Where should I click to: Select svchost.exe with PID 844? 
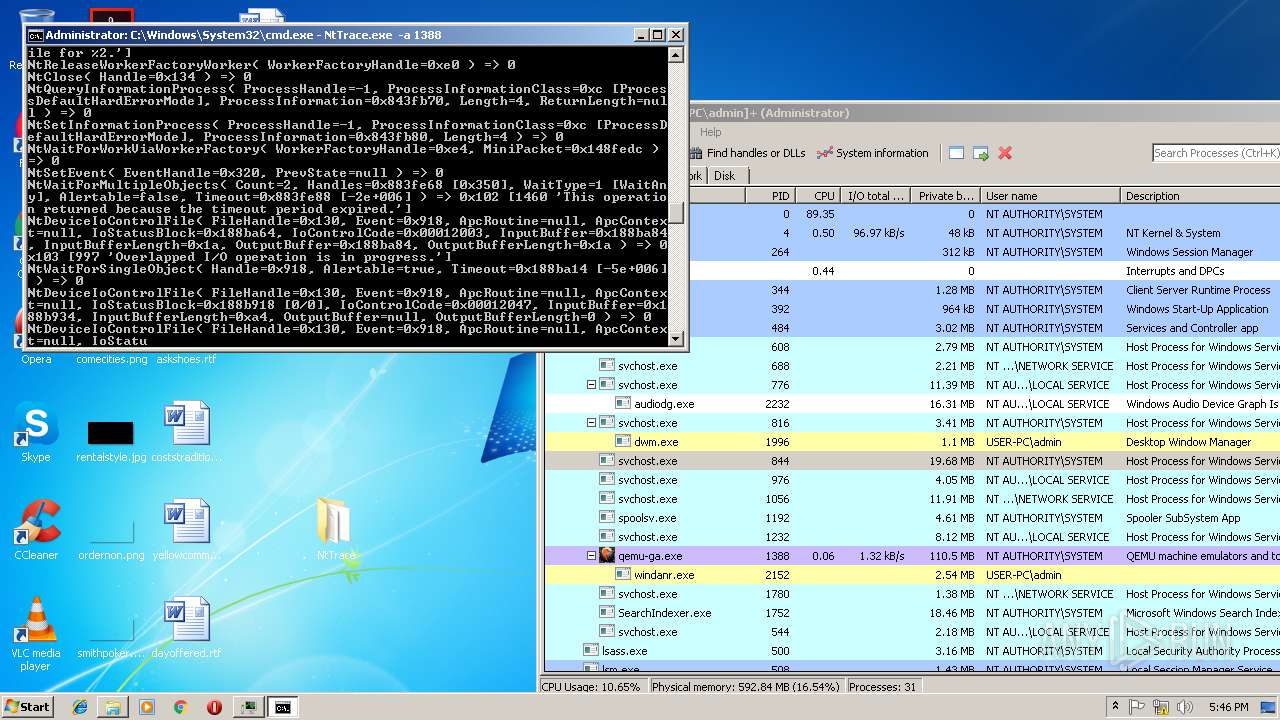click(912, 461)
